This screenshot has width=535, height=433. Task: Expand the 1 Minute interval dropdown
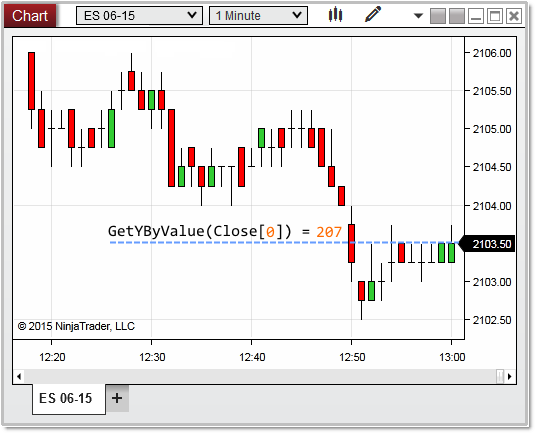click(258, 16)
